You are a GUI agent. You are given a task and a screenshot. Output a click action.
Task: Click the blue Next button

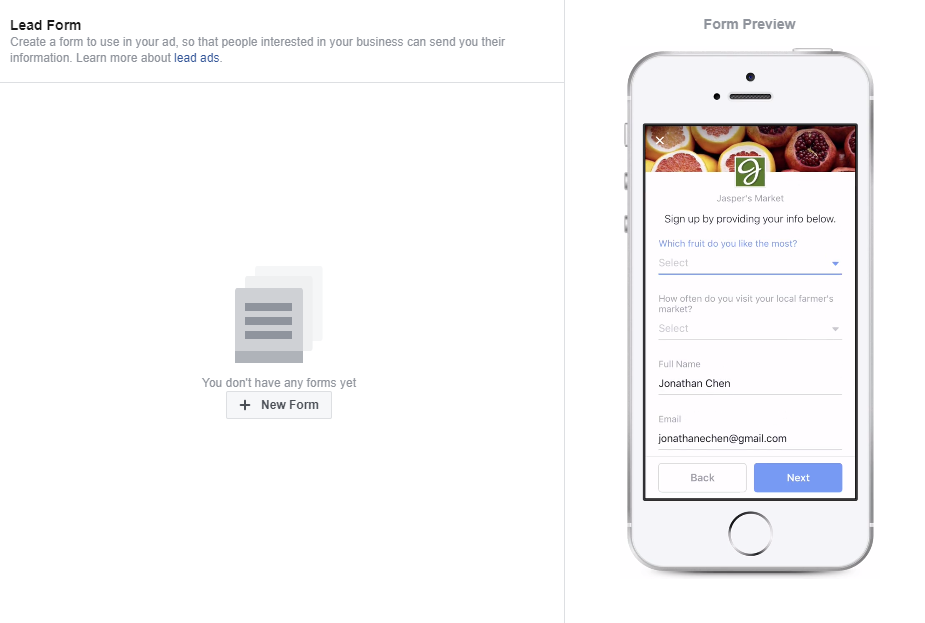[798, 477]
